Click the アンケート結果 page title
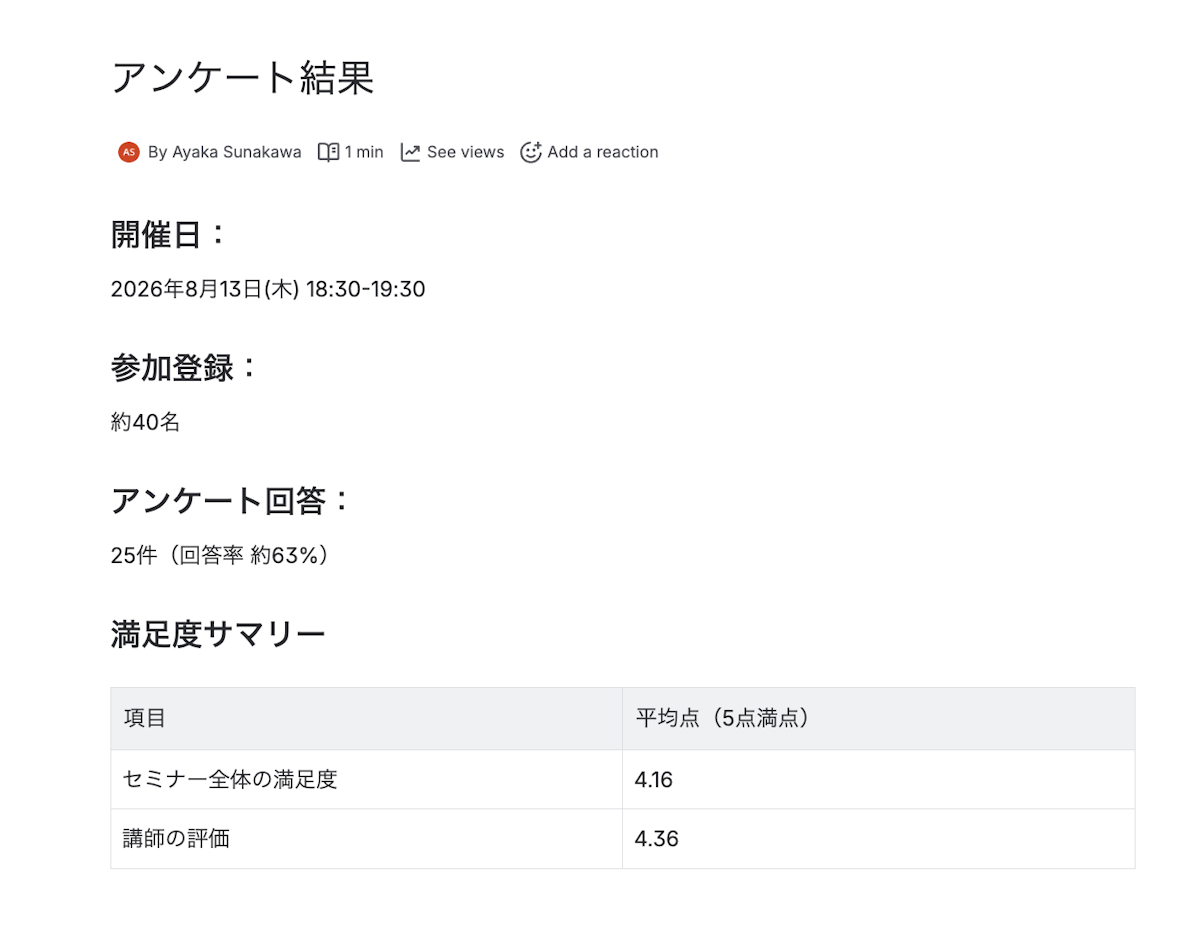Viewport: 1199px width, 929px height. [x=242, y=78]
